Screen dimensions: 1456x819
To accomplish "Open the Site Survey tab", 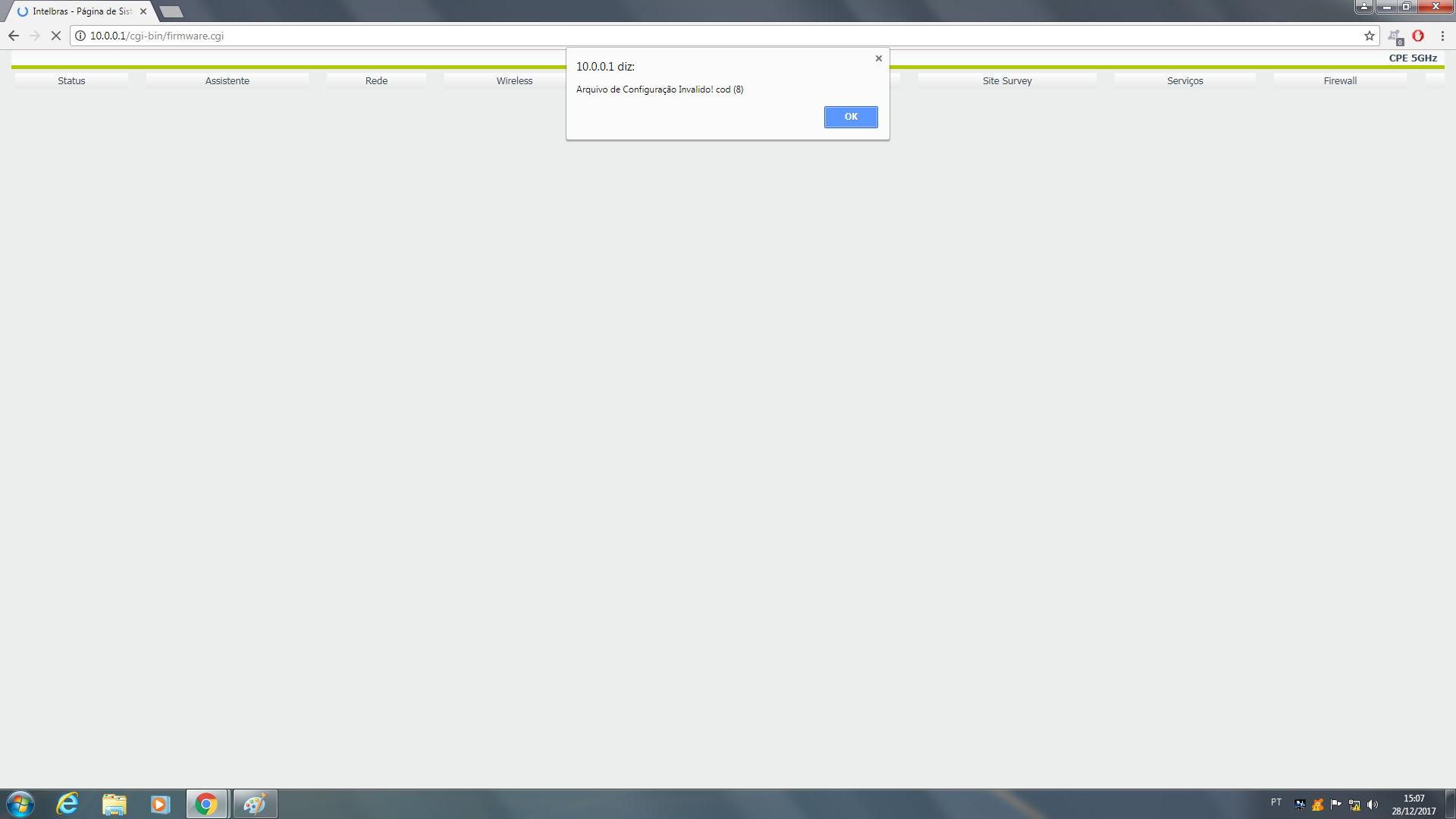I will pyautogui.click(x=1006, y=81).
